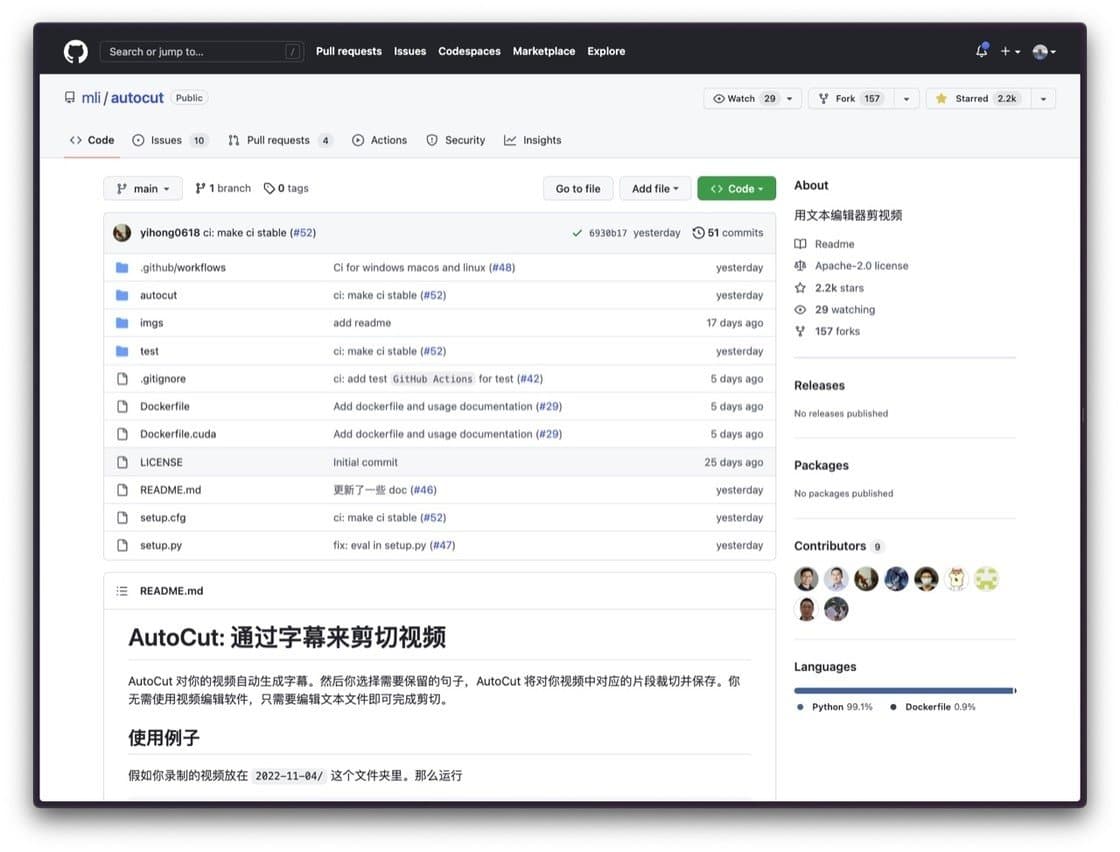Click the README outline list icon

click(x=122, y=591)
